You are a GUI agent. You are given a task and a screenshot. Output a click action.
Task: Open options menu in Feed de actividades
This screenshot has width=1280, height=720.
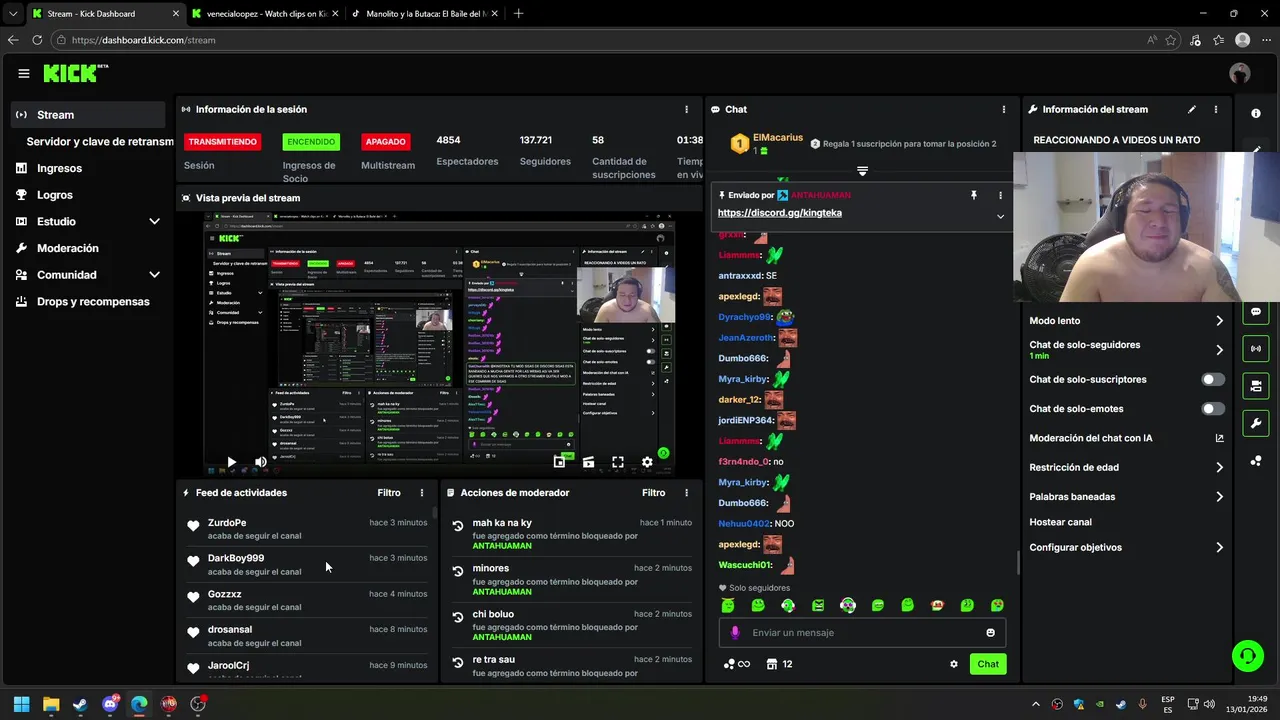click(x=422, y=493)
